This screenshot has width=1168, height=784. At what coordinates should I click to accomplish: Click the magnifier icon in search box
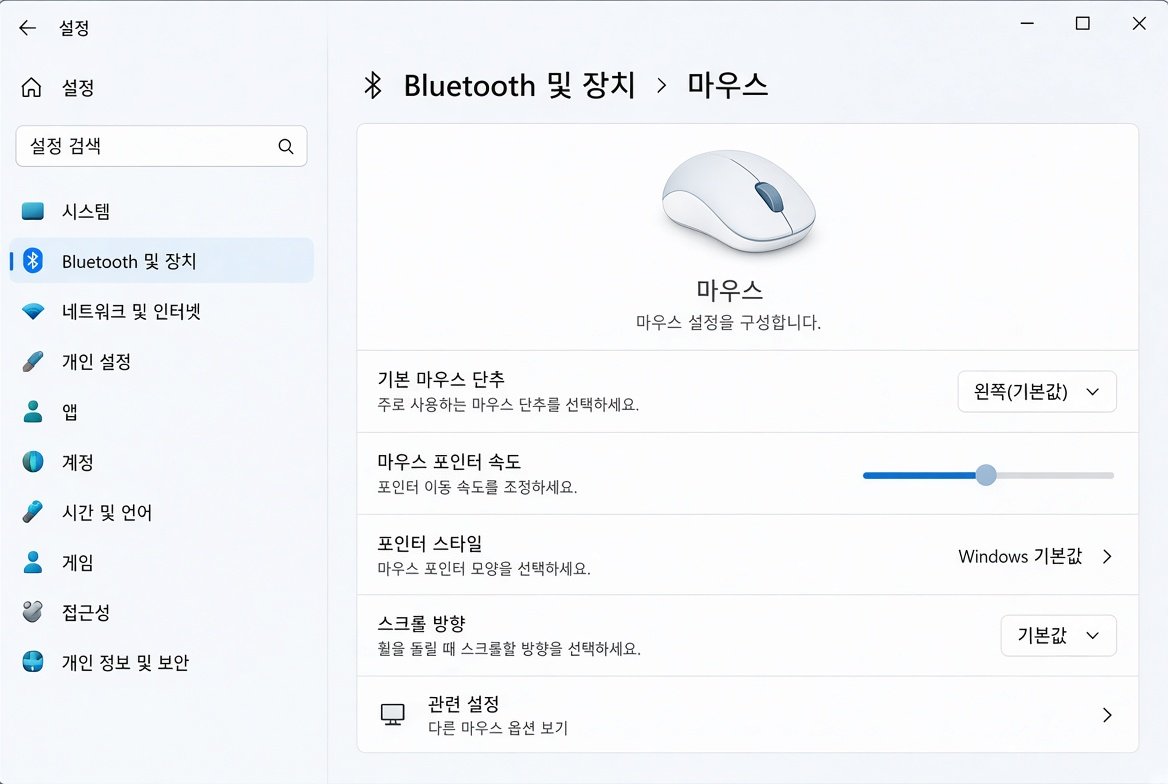[x=286, y=147]
